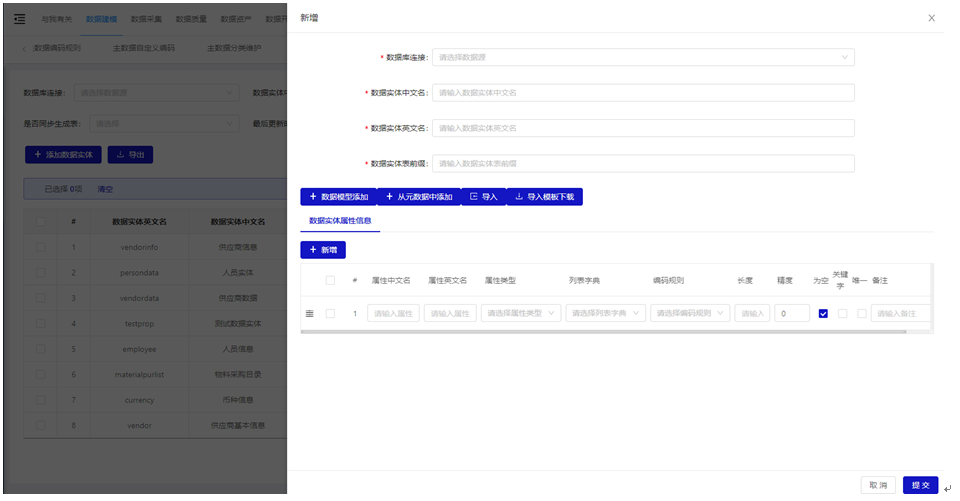The width and height of the screenshot is (960, 501).
Task: Check the checkbox for the testprop row
Action: [x=40, y=323]
